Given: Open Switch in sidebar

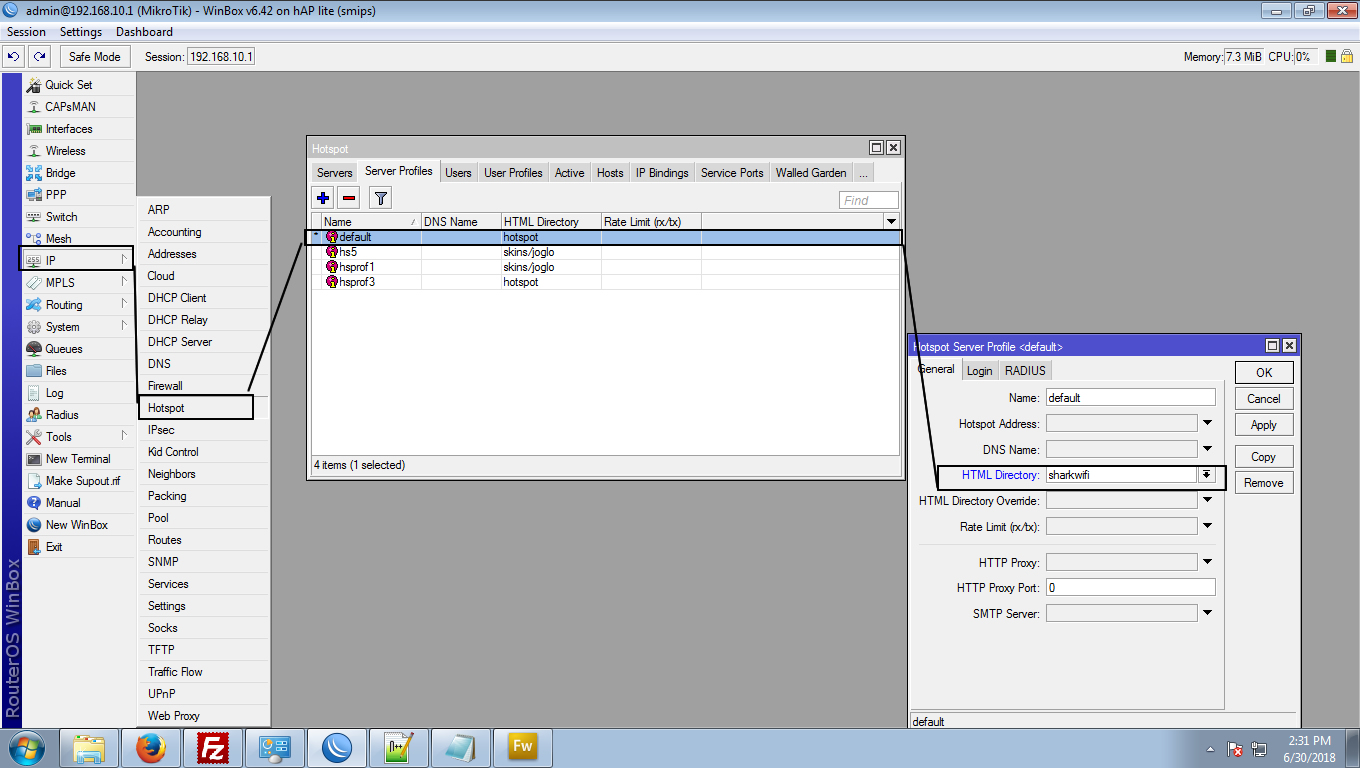Looking at the screenshot, I should pos(78,217).
